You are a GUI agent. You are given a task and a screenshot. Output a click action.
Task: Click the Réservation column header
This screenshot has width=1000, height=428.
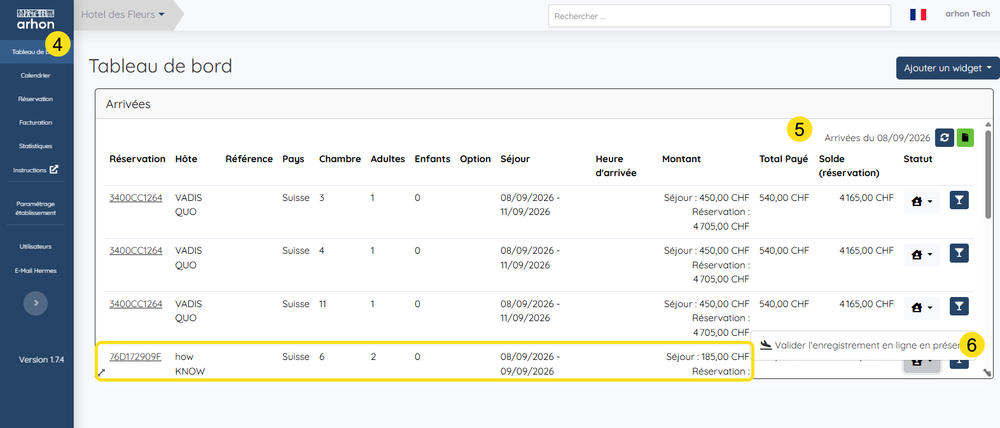pos(137,159)
